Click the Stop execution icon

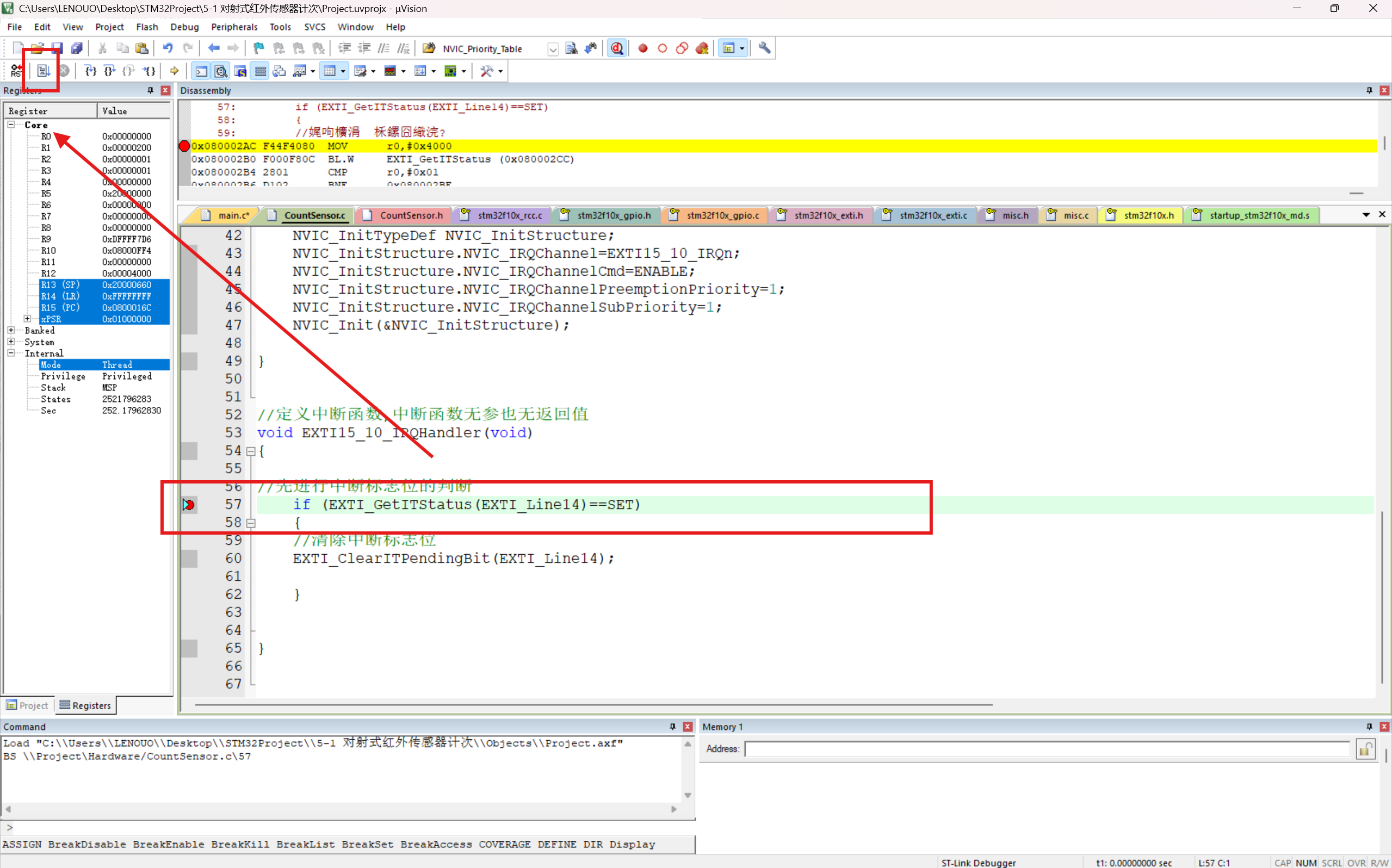click(64, 71)
